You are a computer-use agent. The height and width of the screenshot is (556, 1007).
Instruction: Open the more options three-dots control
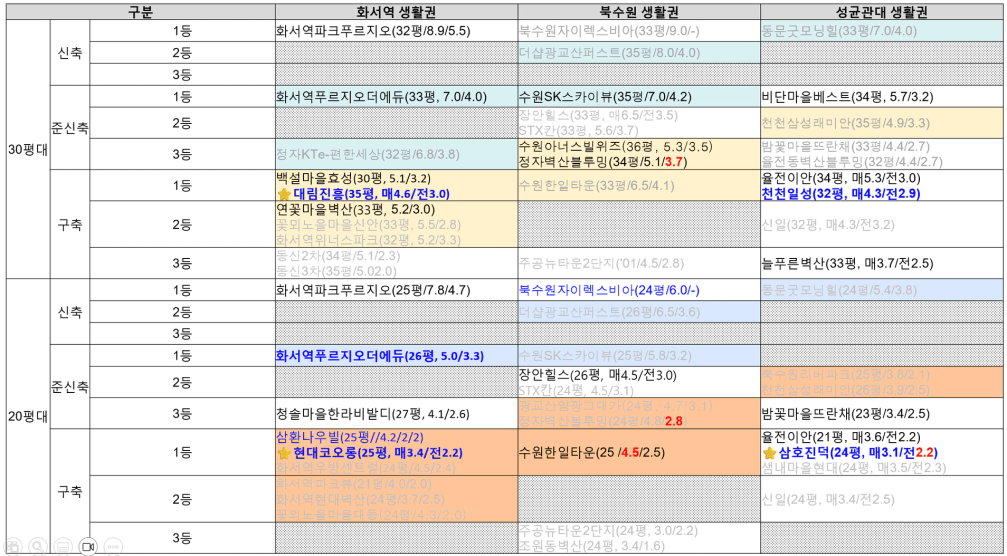tap(112, 546)
